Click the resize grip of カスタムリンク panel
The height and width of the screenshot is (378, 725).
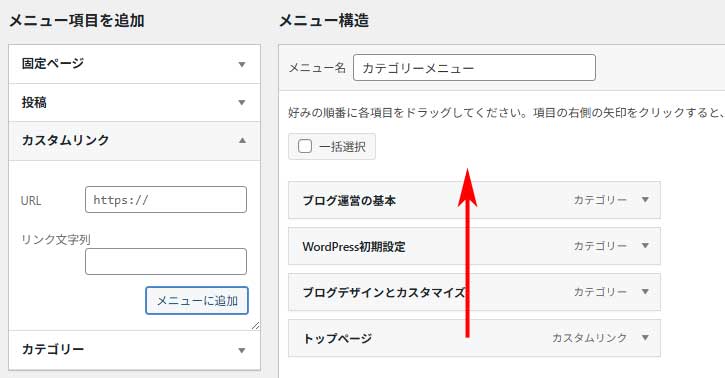[x=256, y=325]
